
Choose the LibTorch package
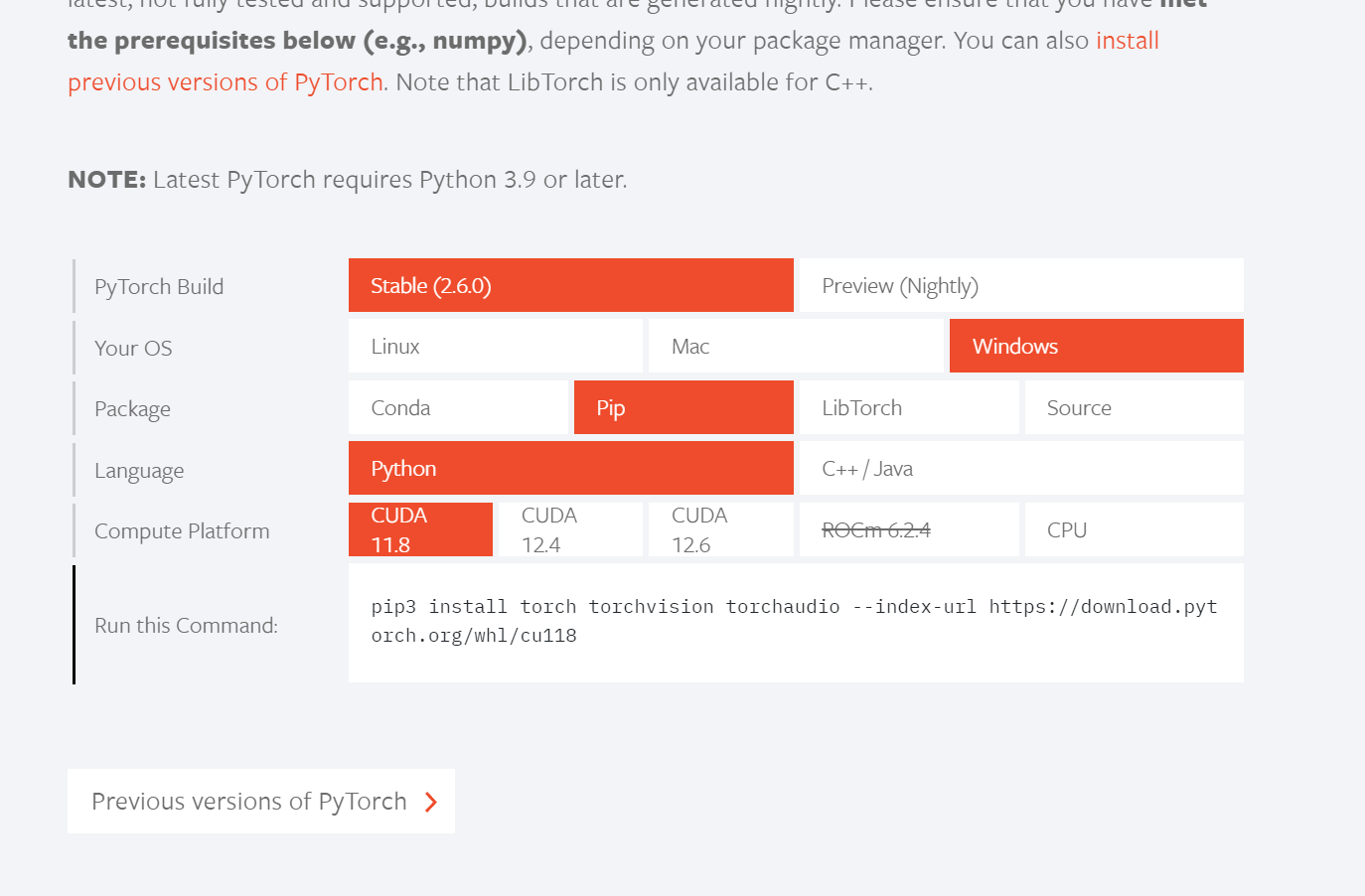(908, 408)
